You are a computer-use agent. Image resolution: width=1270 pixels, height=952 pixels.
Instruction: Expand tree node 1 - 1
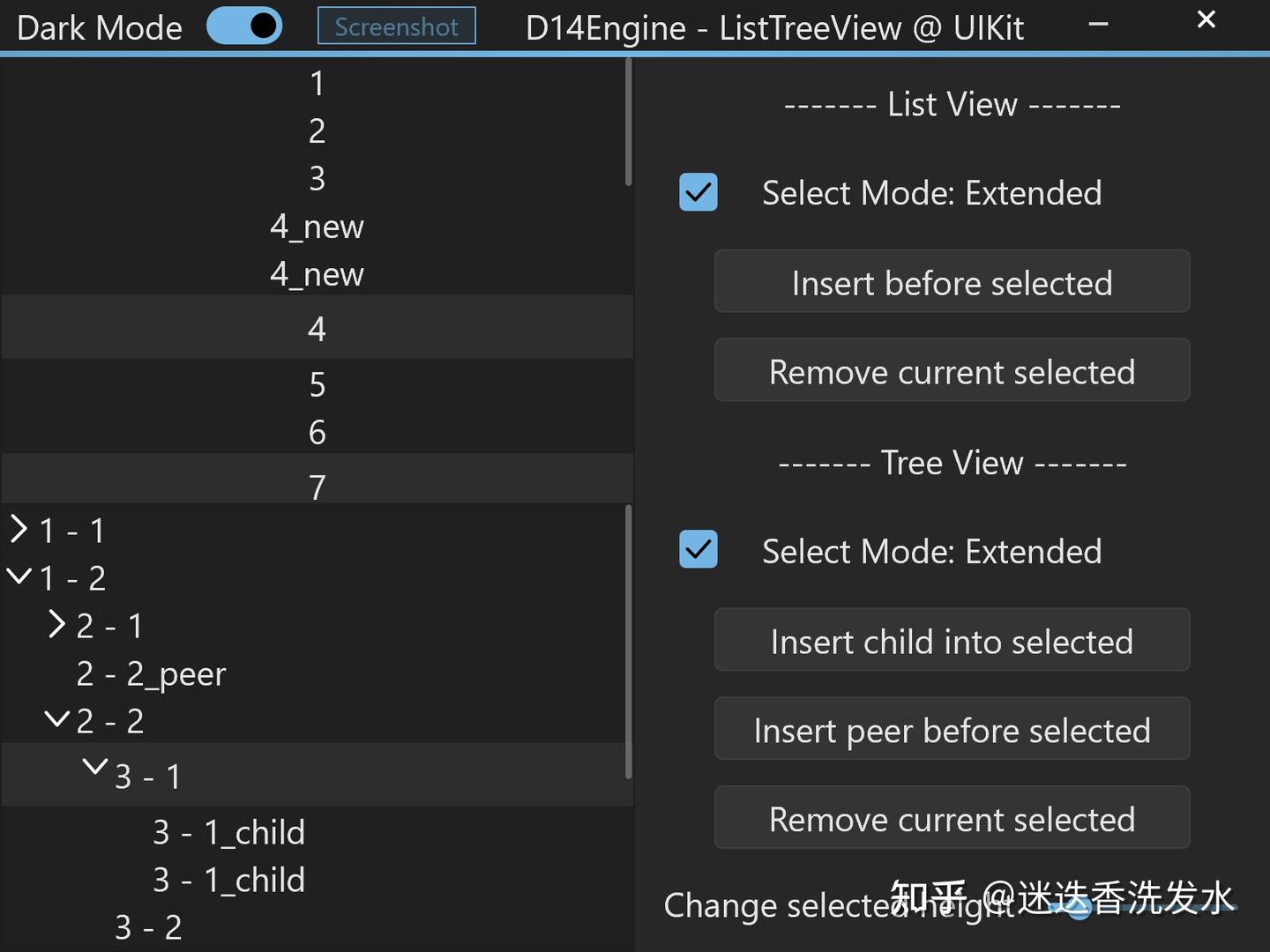(x=19, y=530)
